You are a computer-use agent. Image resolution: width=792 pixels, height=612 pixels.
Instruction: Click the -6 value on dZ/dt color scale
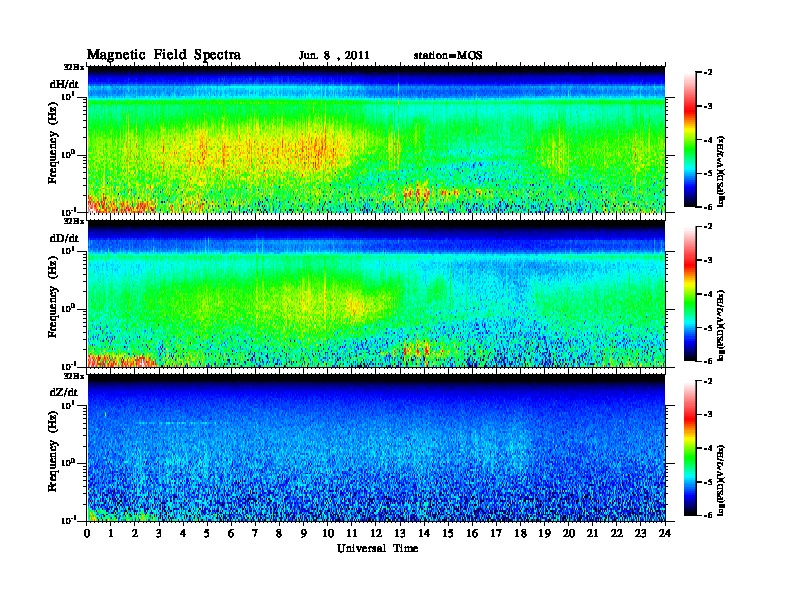(707, 515)
